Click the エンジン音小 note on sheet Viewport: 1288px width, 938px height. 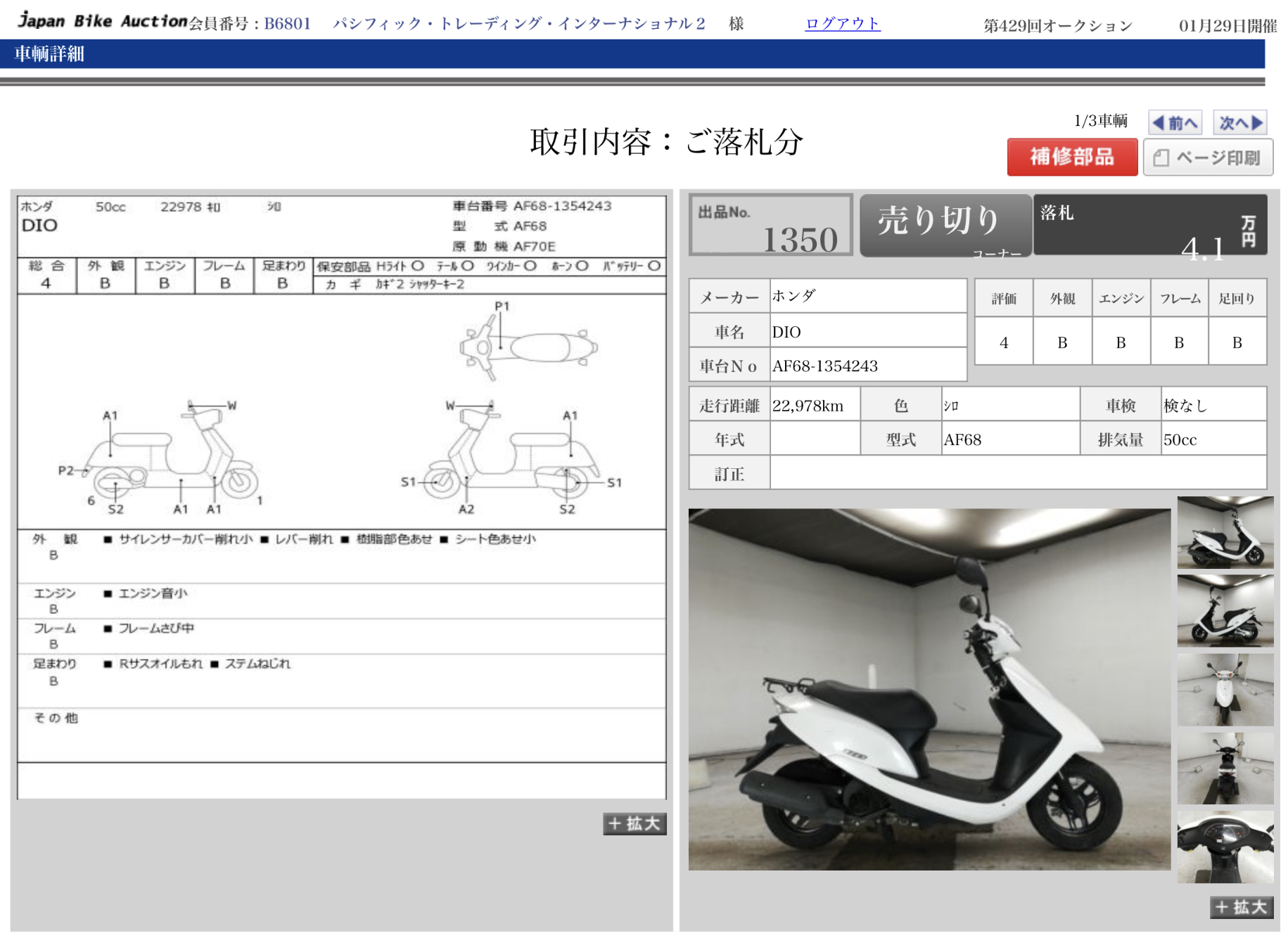pos(153,593)
